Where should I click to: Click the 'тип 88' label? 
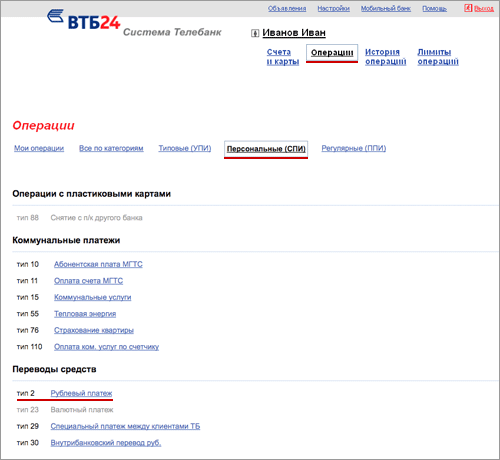tap(28, 218)
